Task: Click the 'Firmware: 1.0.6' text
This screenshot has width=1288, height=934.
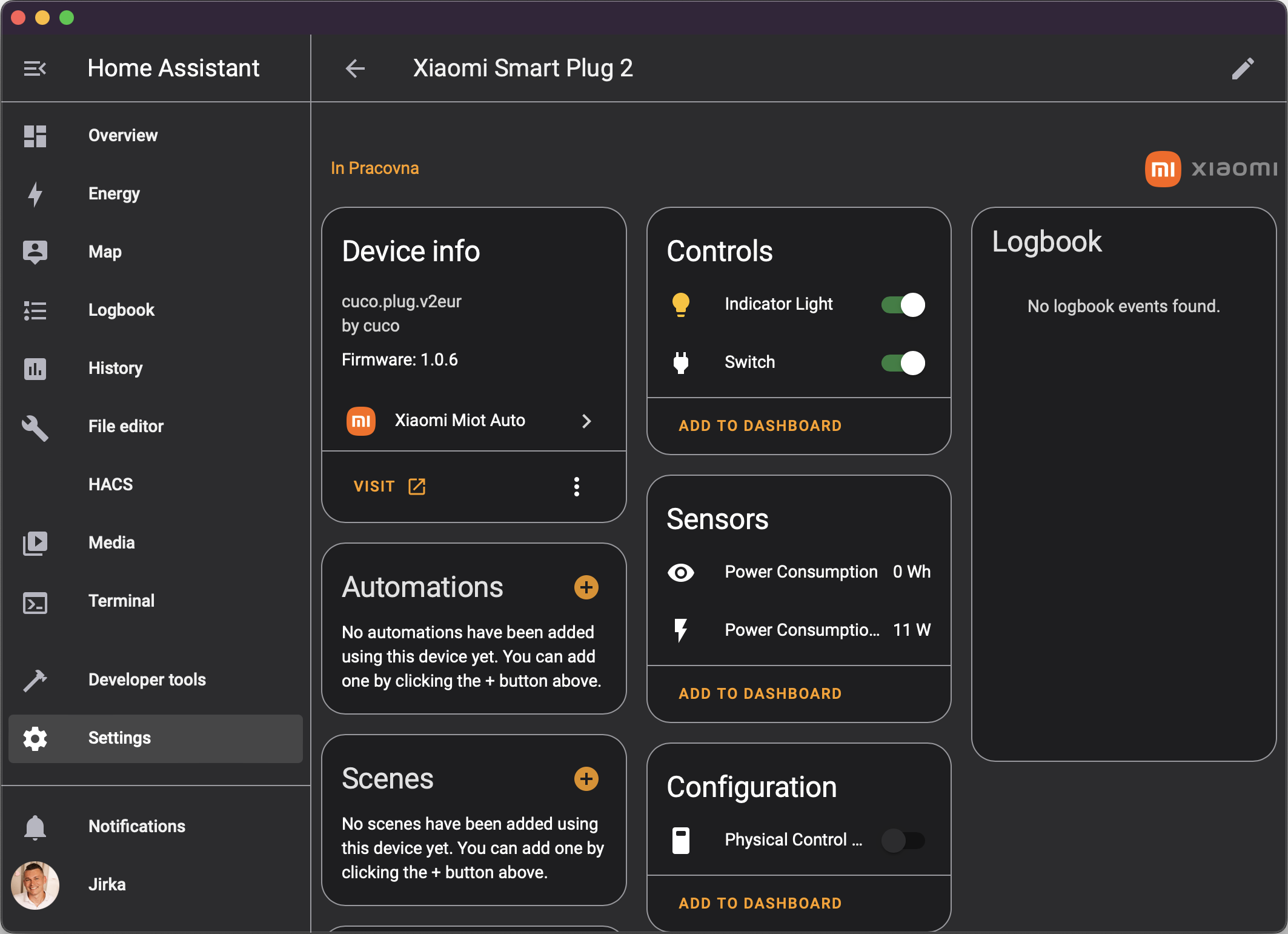Action: (400, 360)
